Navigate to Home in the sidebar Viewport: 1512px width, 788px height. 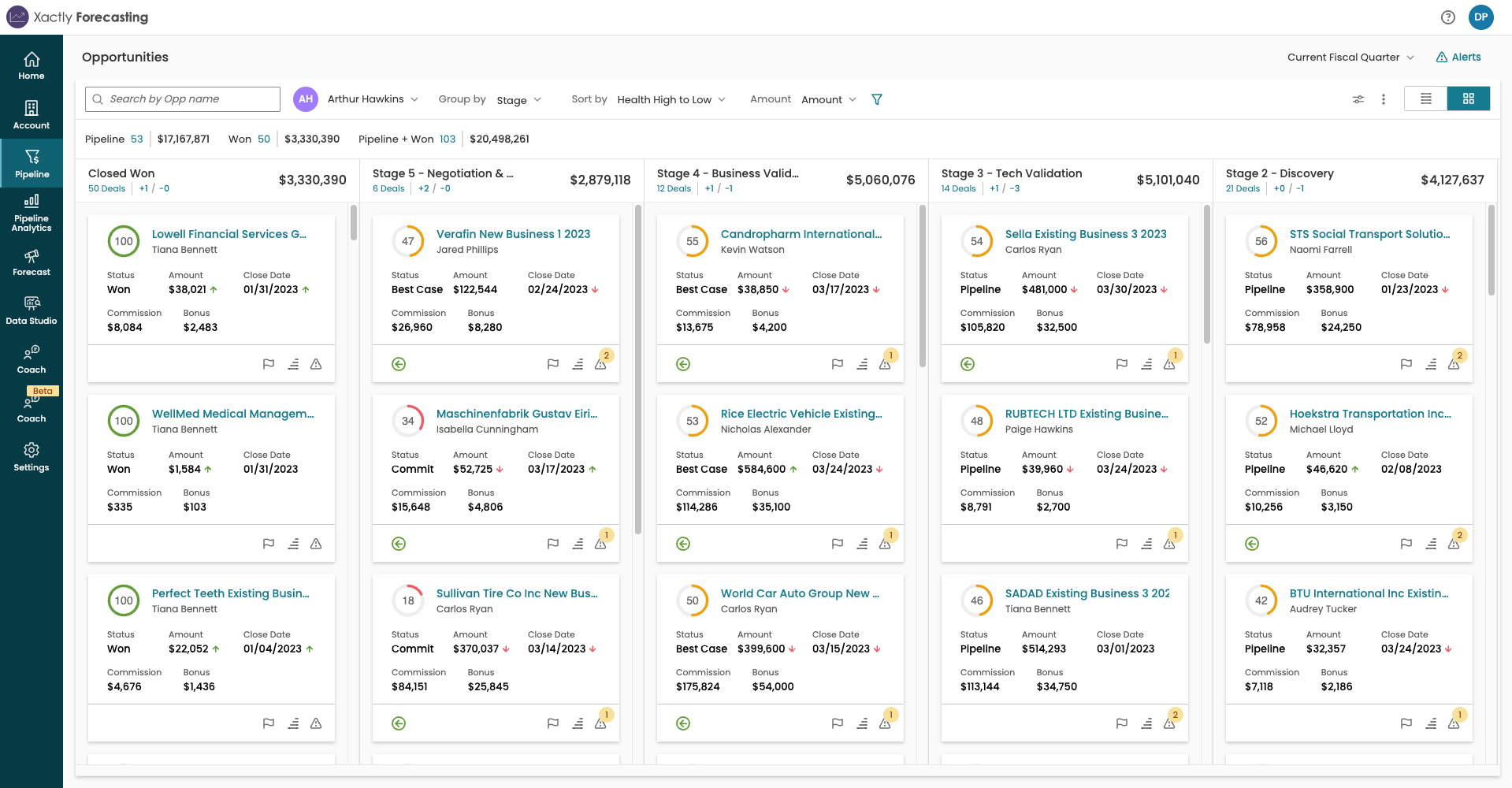[32, 65]
